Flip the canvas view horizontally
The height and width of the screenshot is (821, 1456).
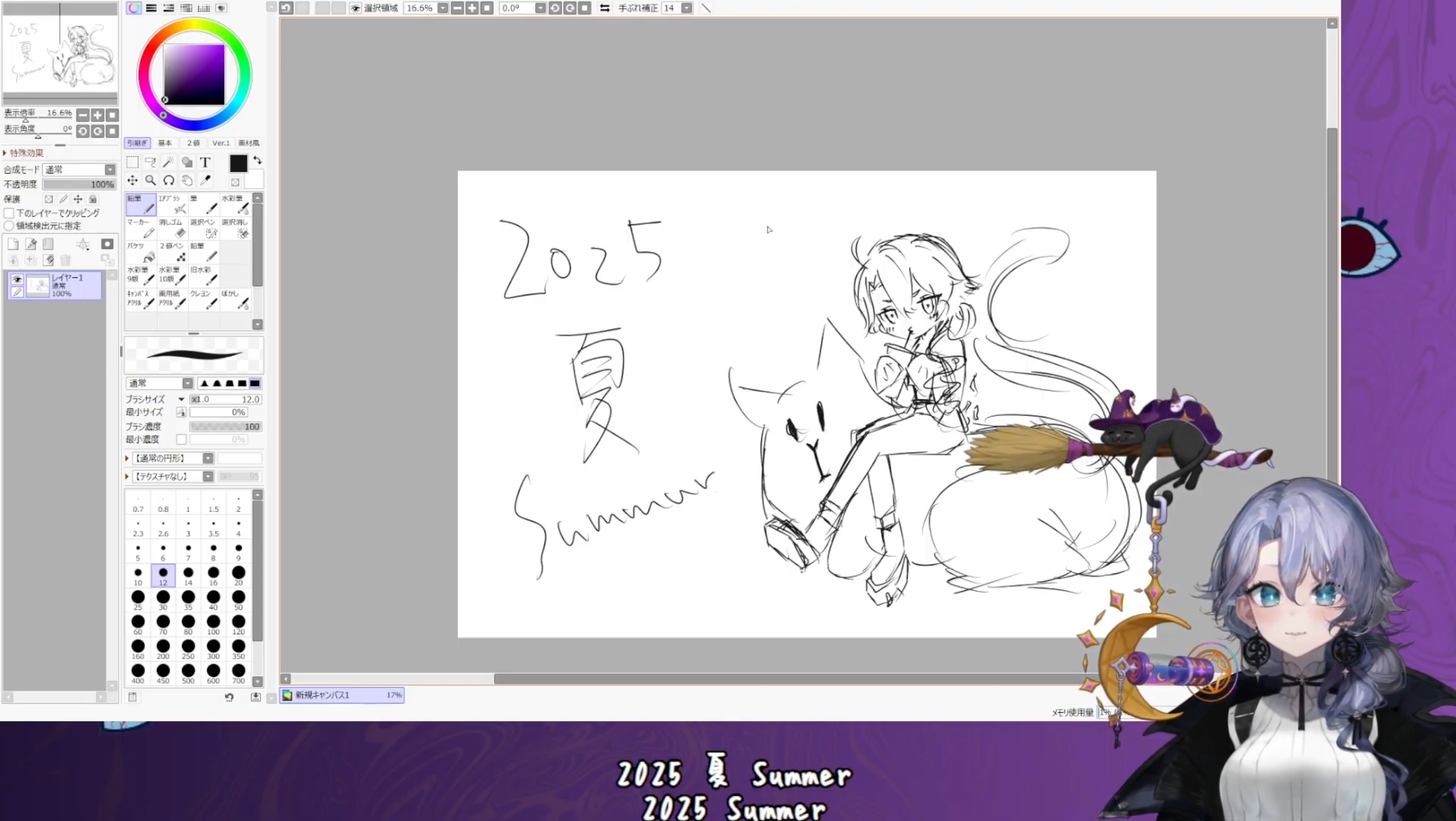605,8
